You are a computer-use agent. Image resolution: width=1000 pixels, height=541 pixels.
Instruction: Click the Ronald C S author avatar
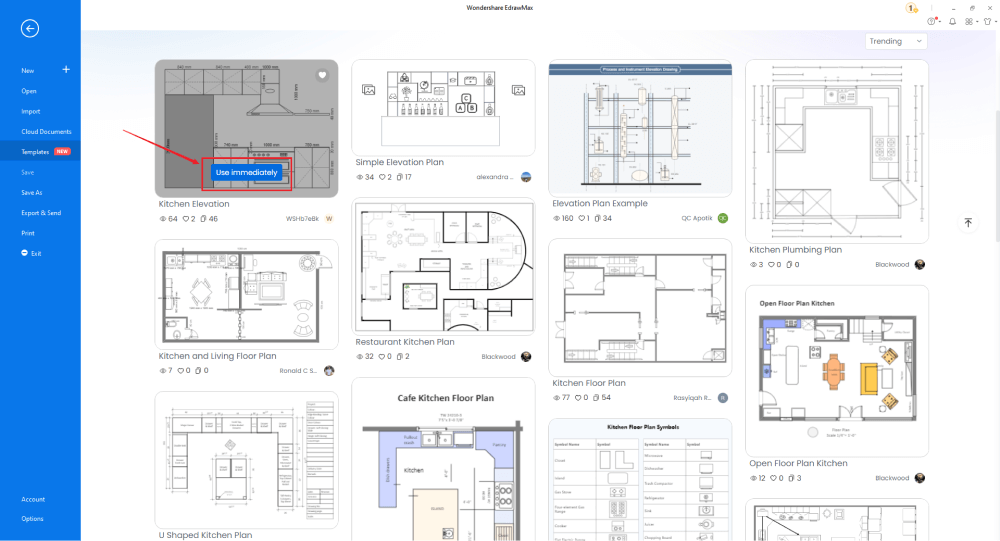tap(329, 371)
